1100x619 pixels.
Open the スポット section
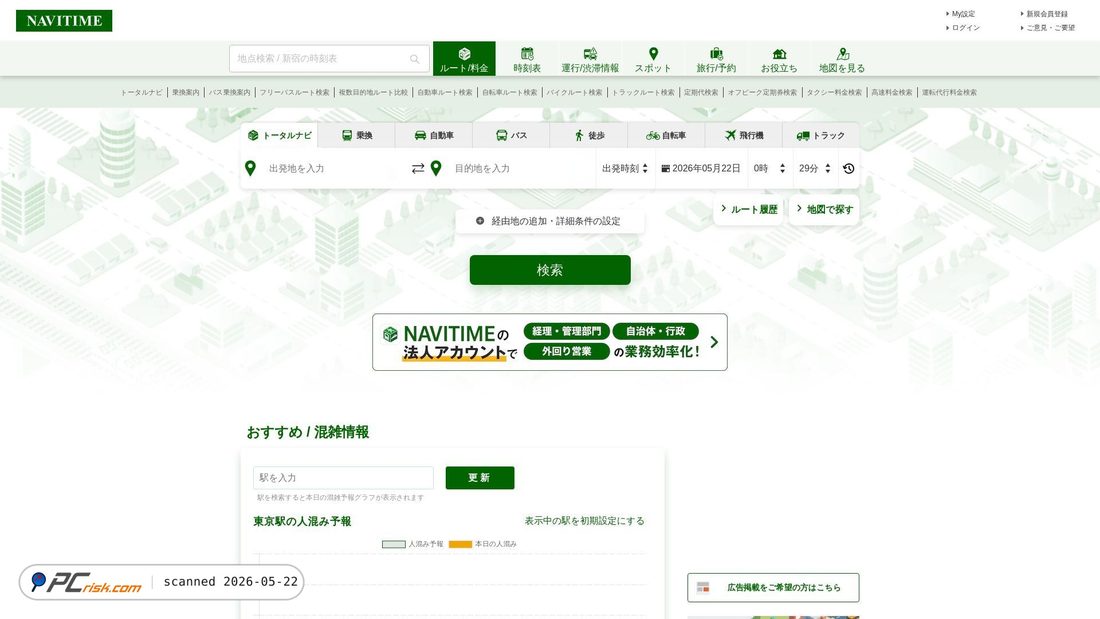tap(653, 60)
